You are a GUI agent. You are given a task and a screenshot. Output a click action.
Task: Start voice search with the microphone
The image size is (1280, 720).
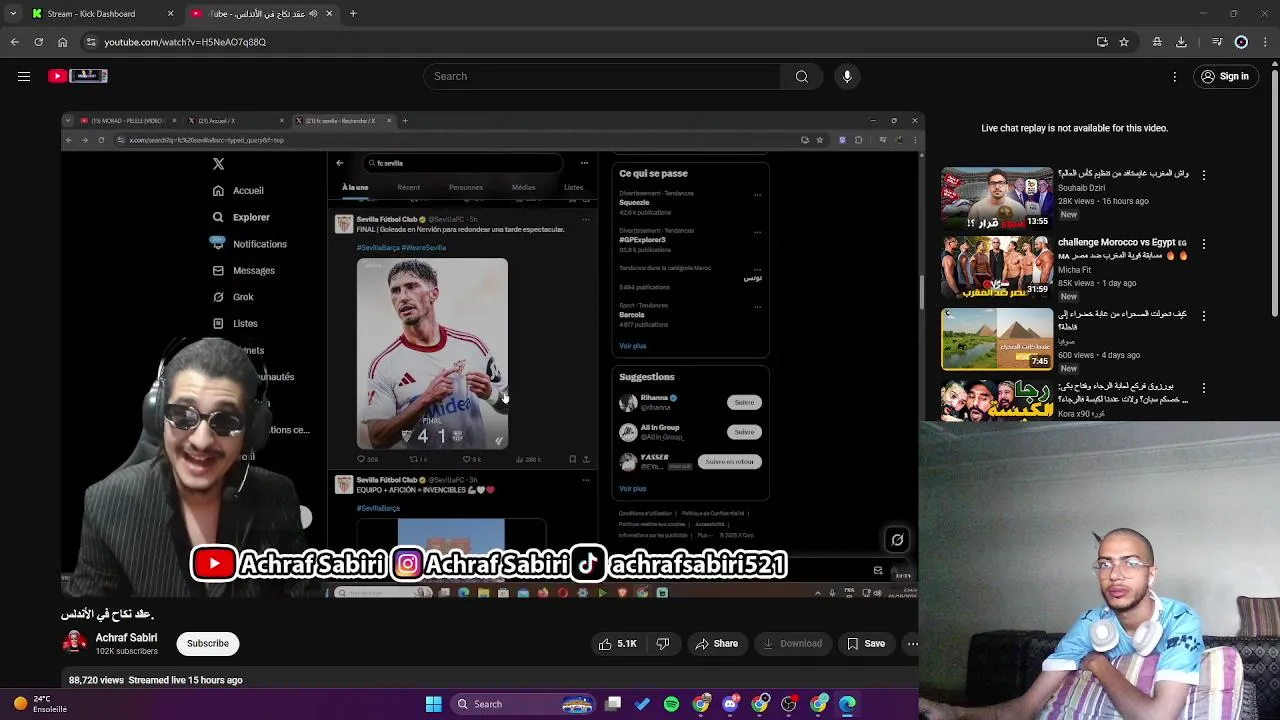point(847,76)
